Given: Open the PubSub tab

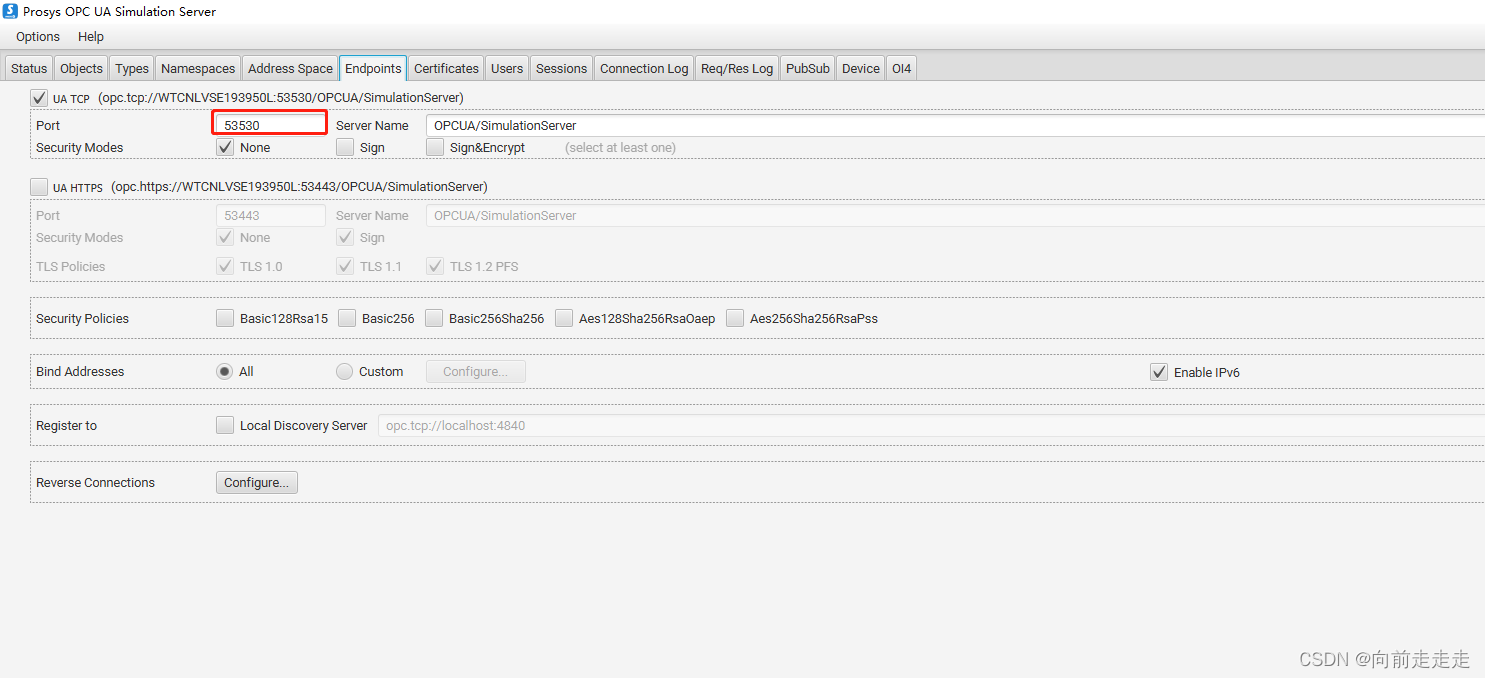Looking at the screenshot, I should point(808,68).
